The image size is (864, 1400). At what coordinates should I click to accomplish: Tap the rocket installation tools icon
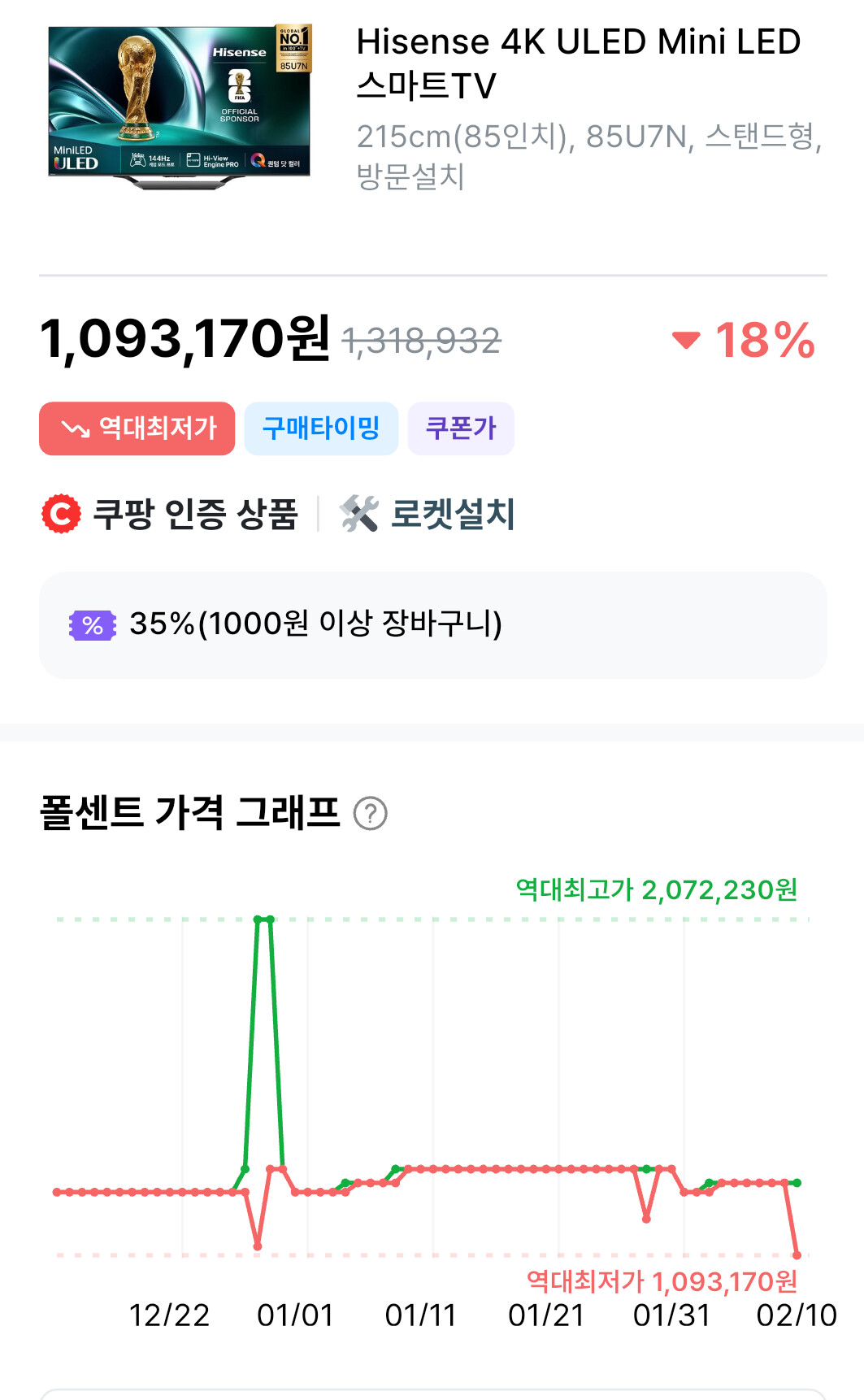[x=358, y=514]
